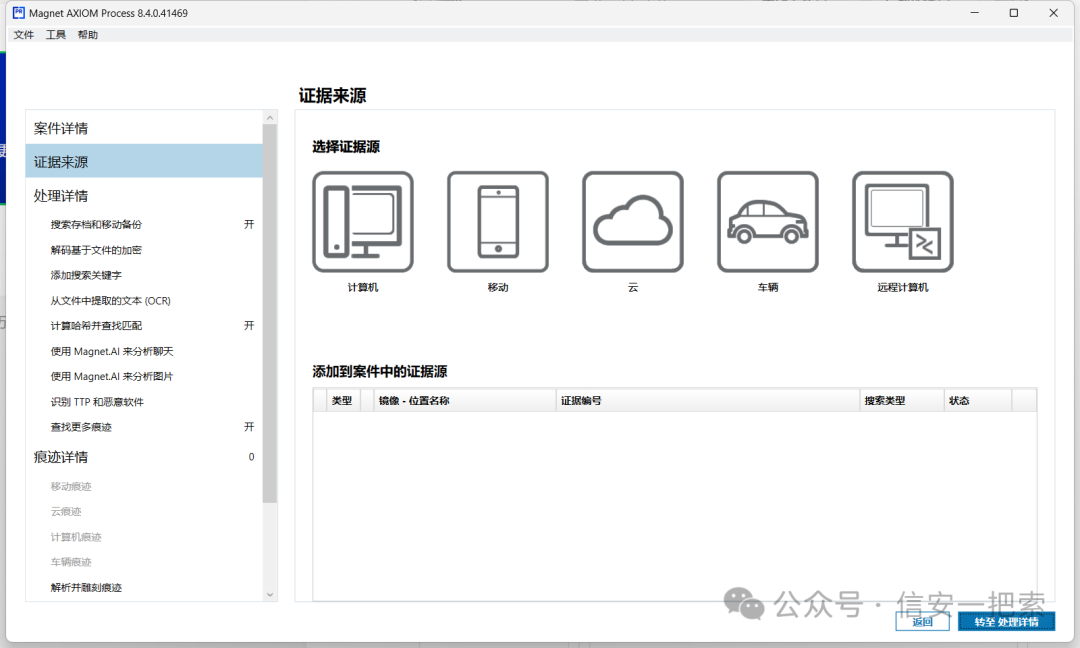Open 解析并雕刻痕迹 item
The image size is (1080, 648).
pyautogui.click(x=86, y=587)
